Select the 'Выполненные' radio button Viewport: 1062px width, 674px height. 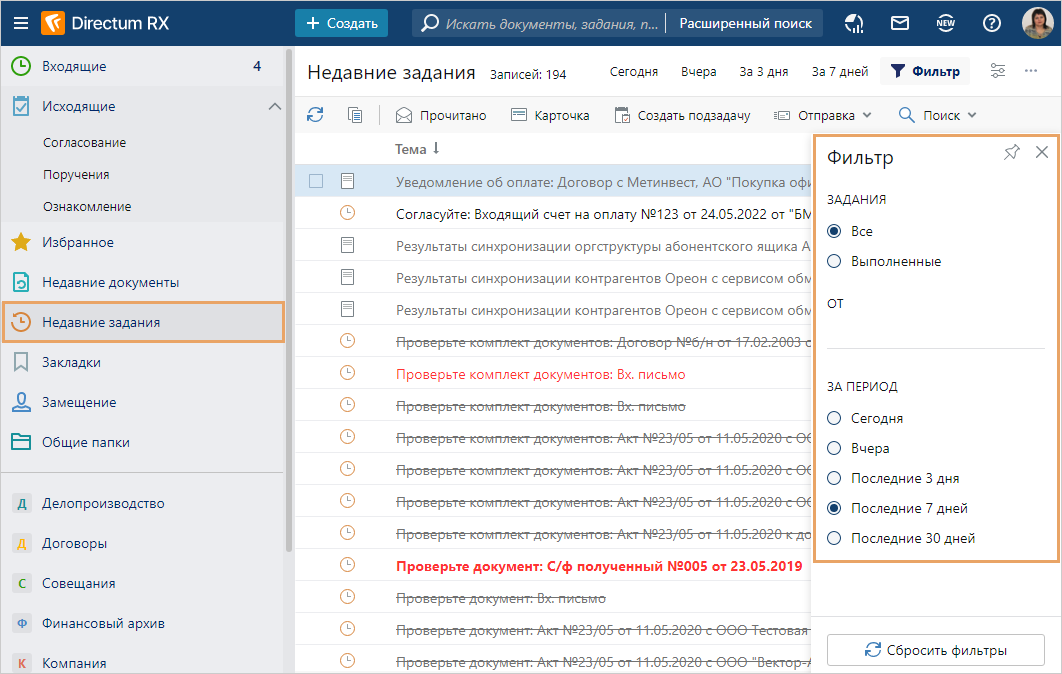point(835,261)
